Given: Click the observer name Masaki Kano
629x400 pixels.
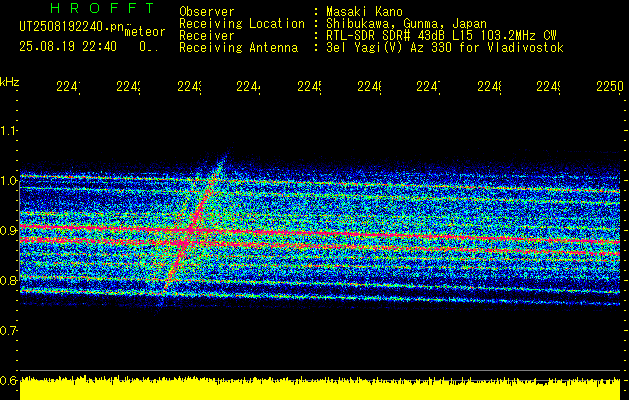Looking at the screenshot, I should click(x=364, y=11).
